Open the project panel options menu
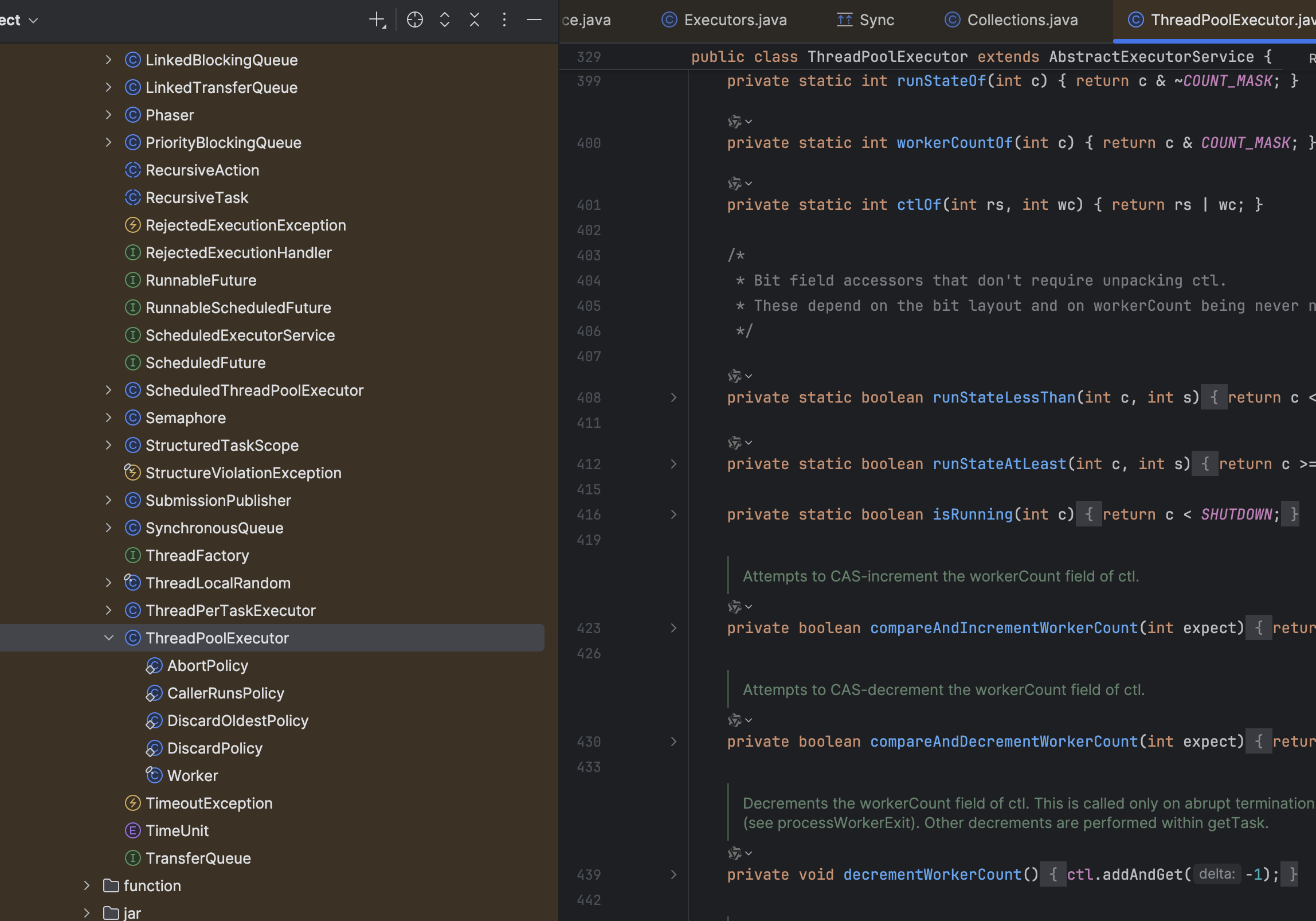Viewport: 1316px width, 921px height. pyautogui.click(x=504, y=20)
